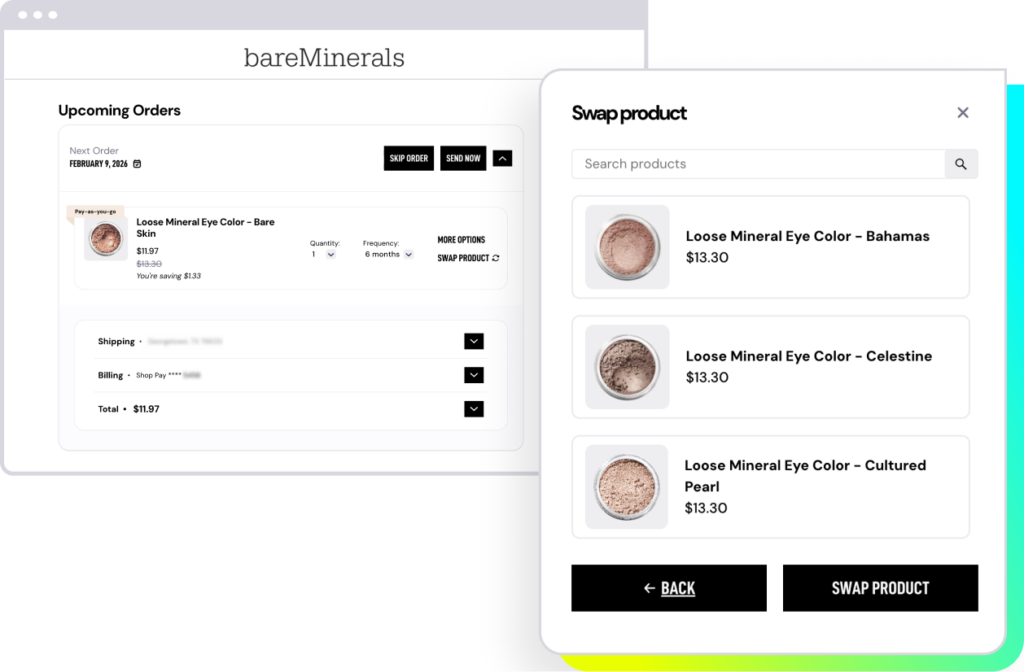Expand the Shipping section
This screenshot has height=672, width=1024.
point(474,342)
